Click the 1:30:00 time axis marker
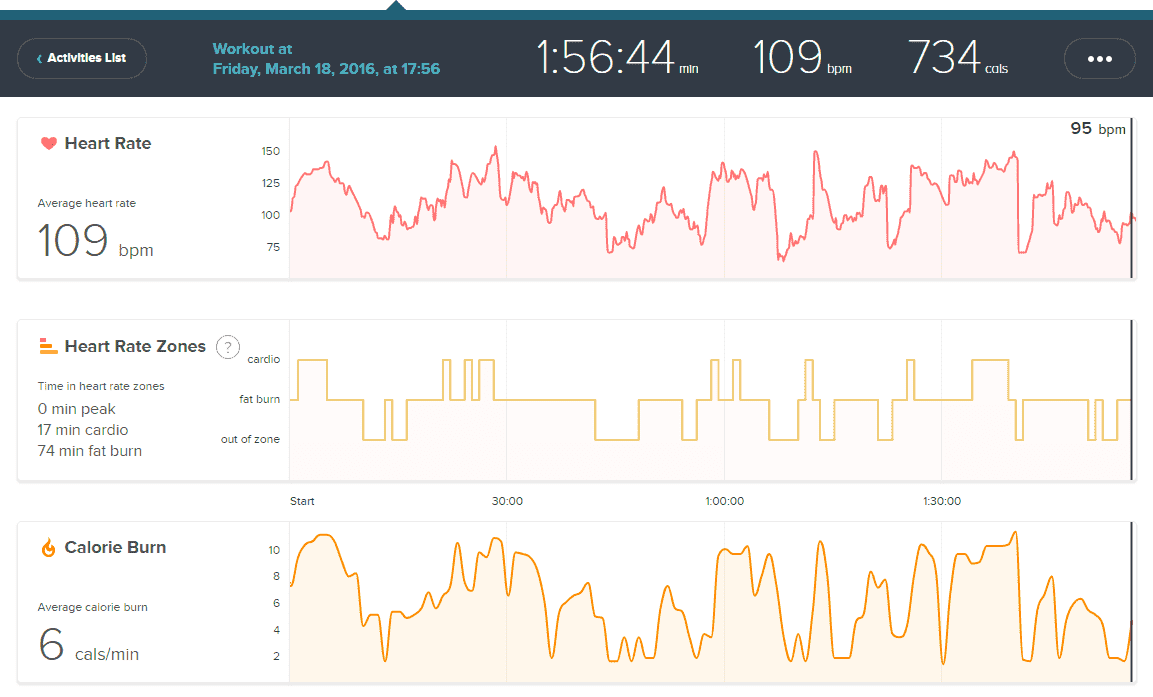 [x=941, y=501]
